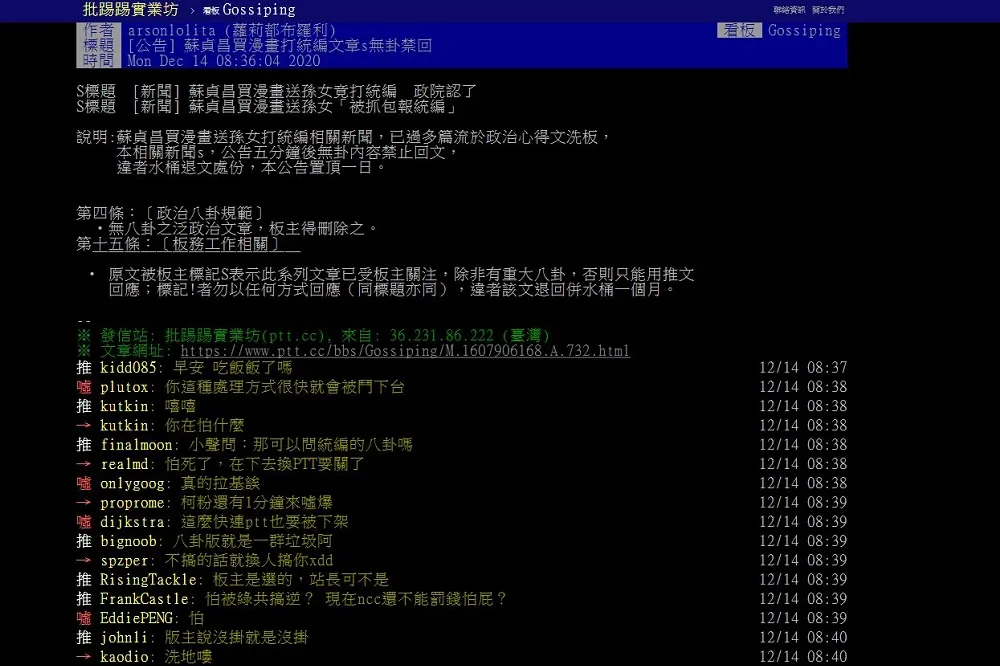Click the 看板 label in article header
Image resolution: width=1000 pixels, height=666 pixels.
click(739, 30)
